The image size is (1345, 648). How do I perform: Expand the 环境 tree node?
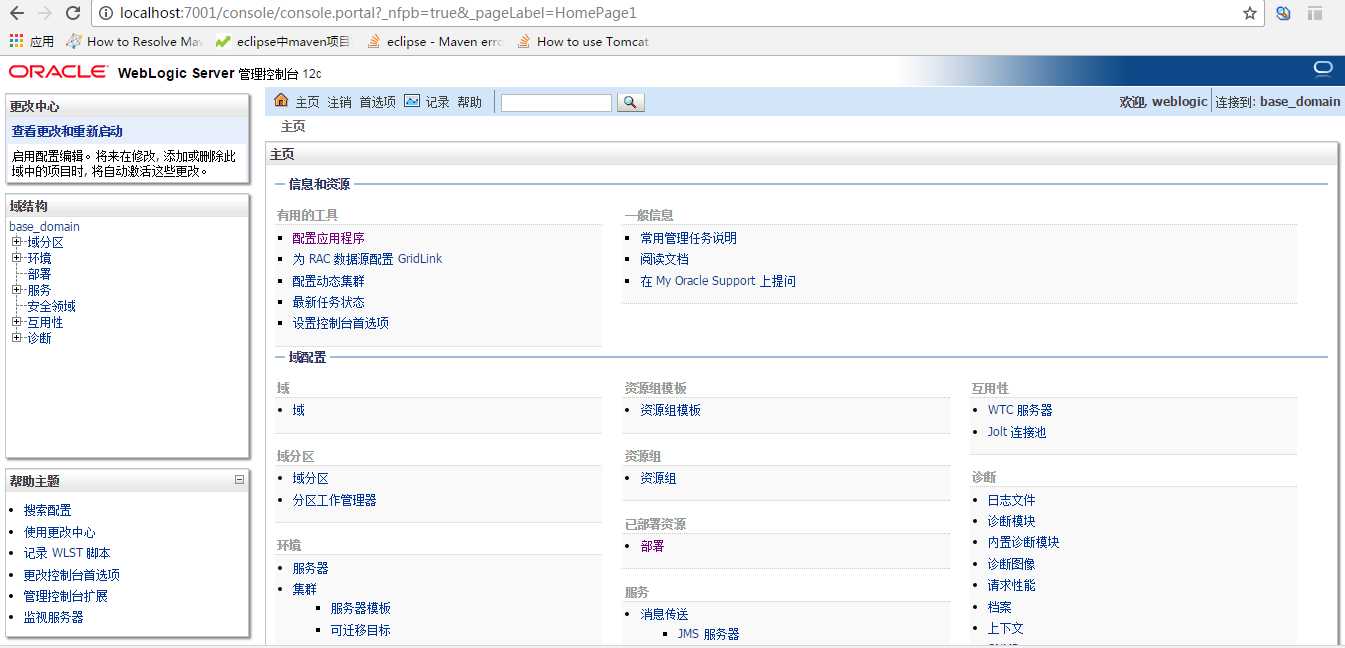pyautogui.click(x=16, y=258)
